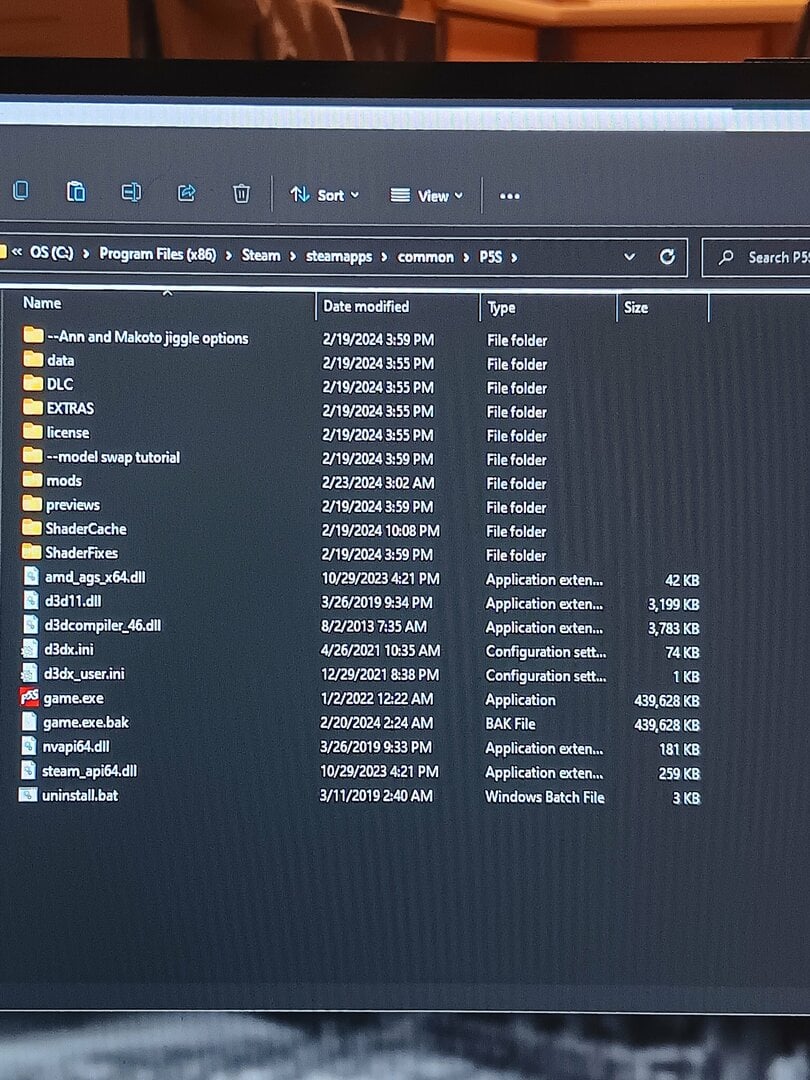Select d3dx_user.ini file icon
810x1080 pixels.
point(30,673)
